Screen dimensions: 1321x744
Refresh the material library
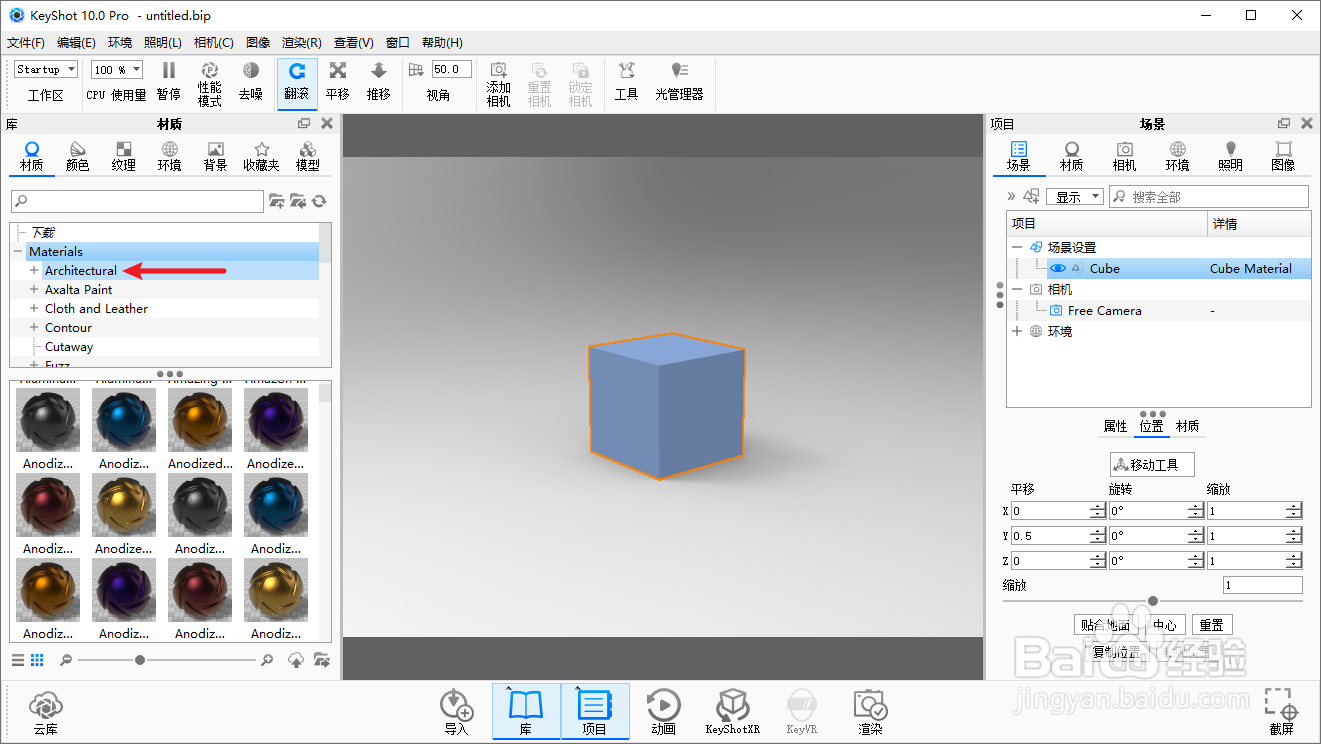[320, 201]
